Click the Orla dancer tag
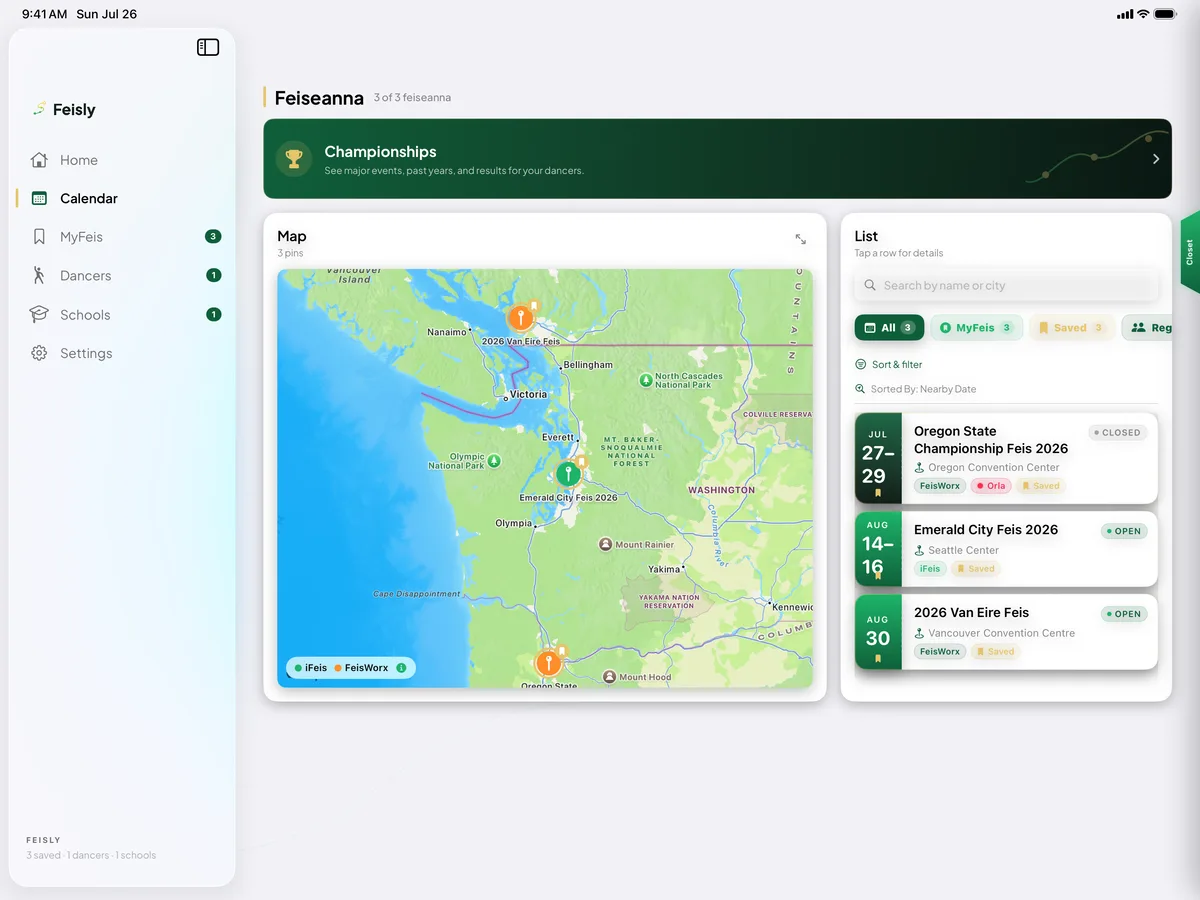 991,486
